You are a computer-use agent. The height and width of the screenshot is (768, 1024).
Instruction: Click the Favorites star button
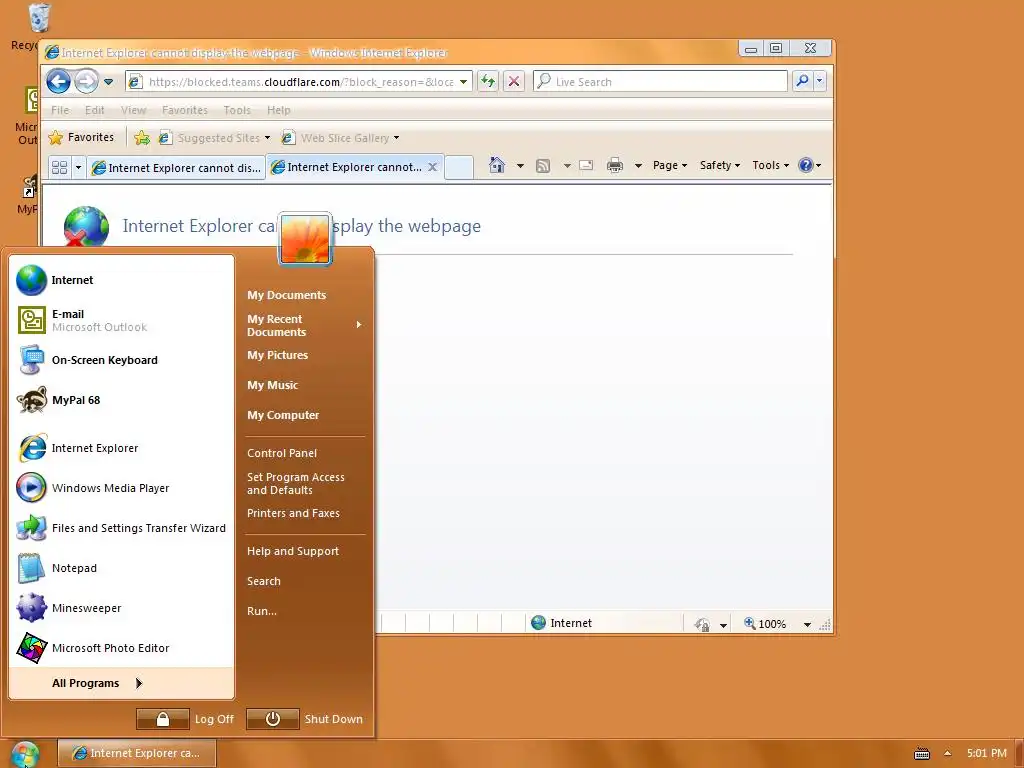82,137
